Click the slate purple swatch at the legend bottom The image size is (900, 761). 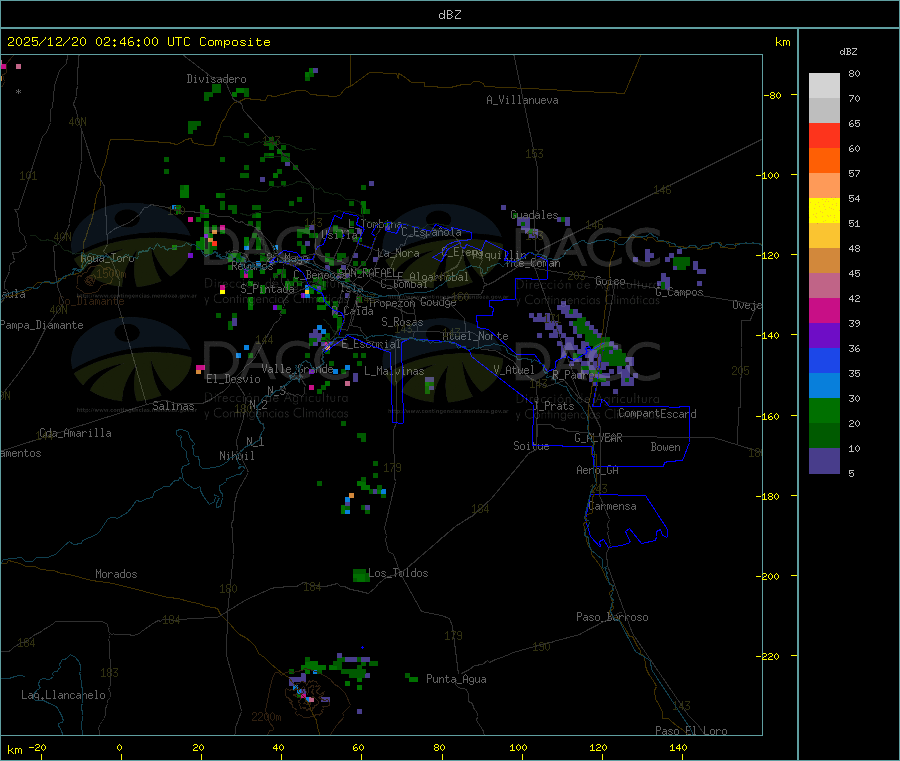[x=824, y=460]
